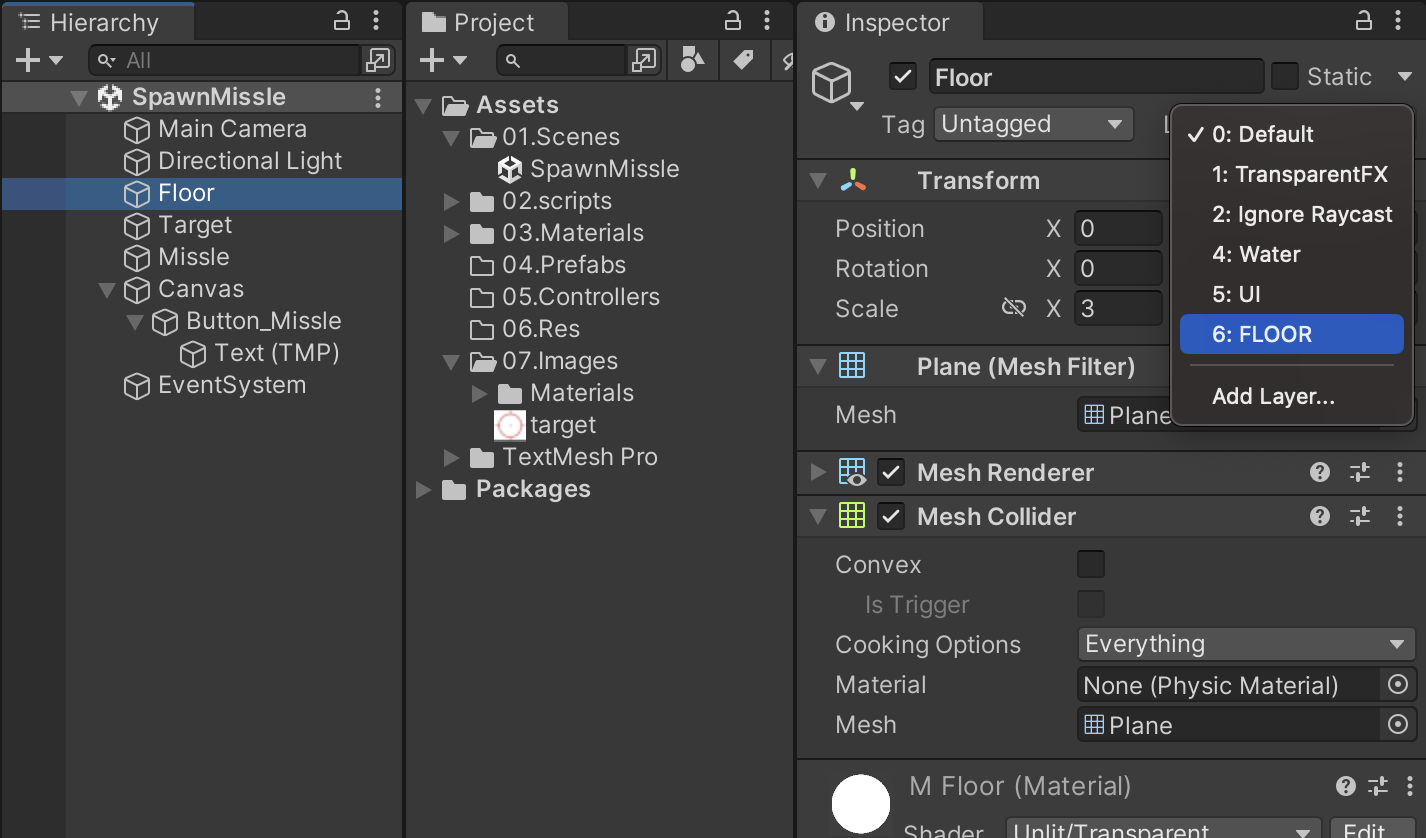
Task: Open Mesh Collider three-dot context menu
Action: coord(1400,517)
